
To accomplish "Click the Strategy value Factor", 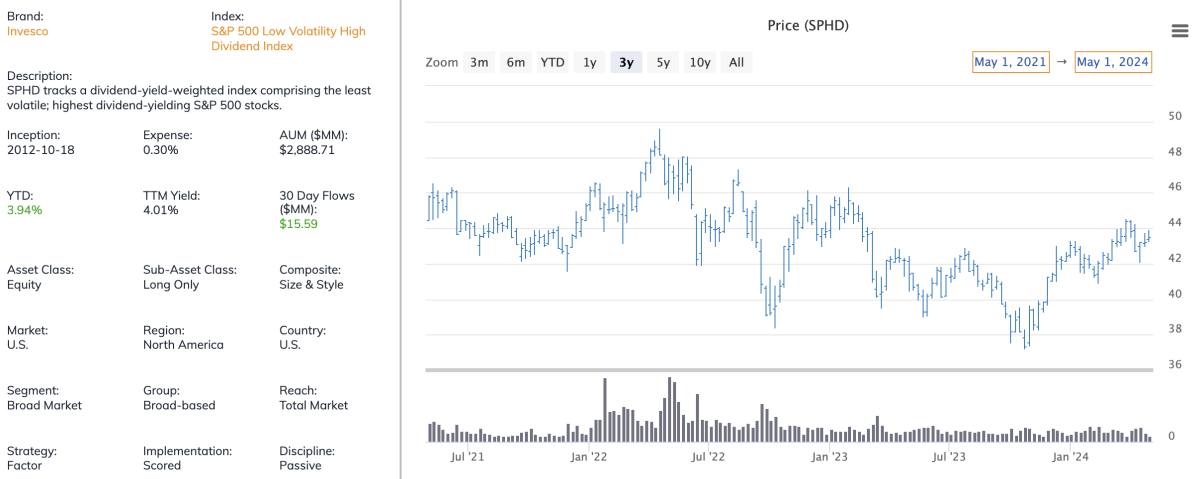I will point(23,465).
